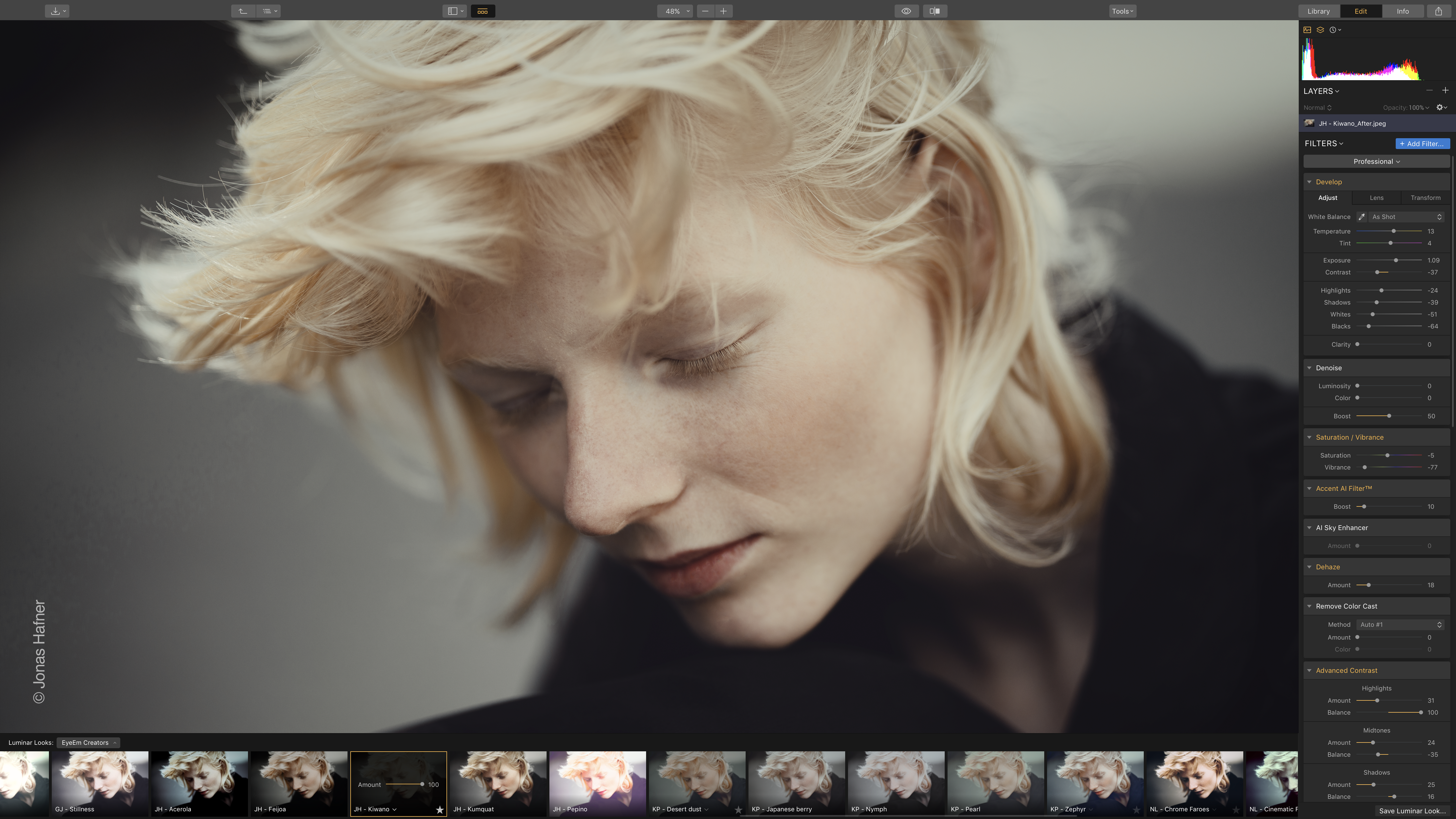
Task: Click the share export icon
Action: 1438,11
